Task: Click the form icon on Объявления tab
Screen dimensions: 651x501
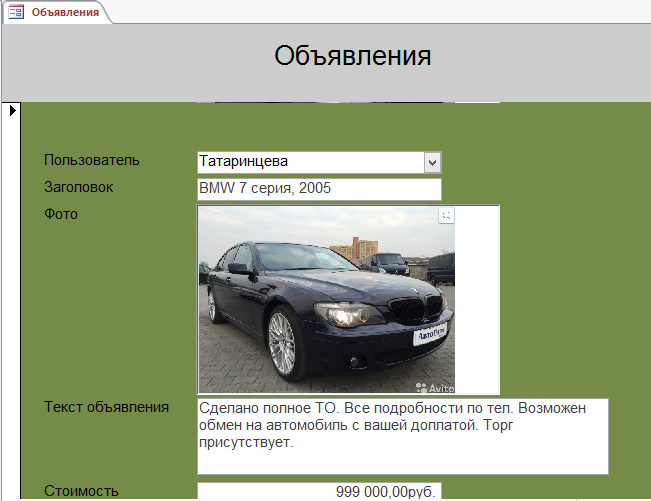Action: [x=16, y=12]
